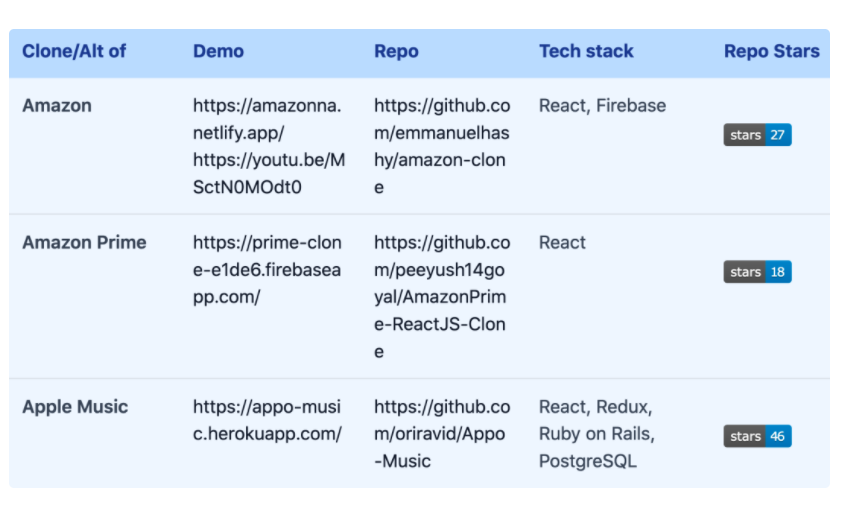The image size is (857, 507).
Task: Click the stars 46 badge for Apple Music
Action: tap(757, 436)
